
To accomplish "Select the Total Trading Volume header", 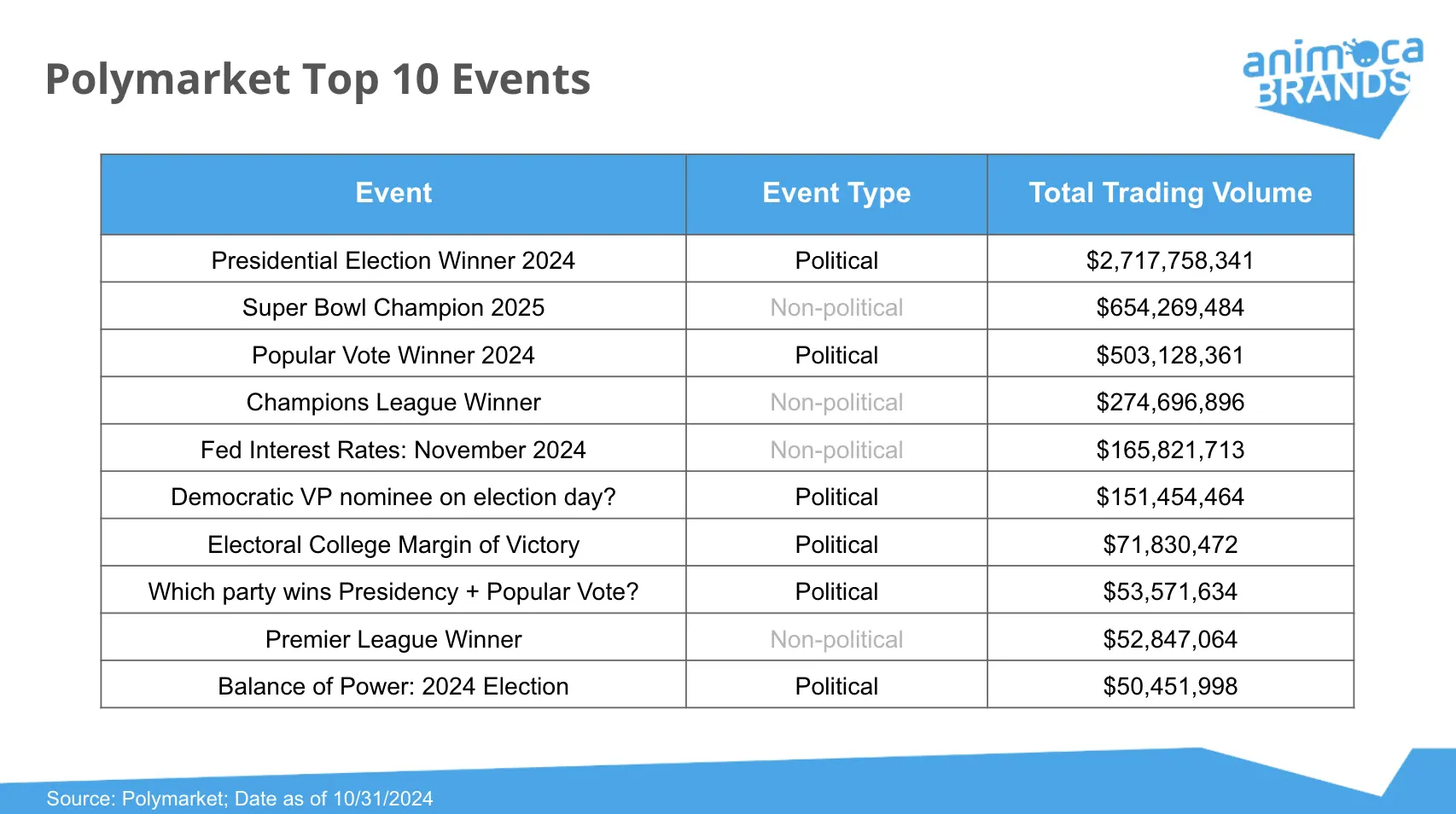I will tap(1170, 194).
